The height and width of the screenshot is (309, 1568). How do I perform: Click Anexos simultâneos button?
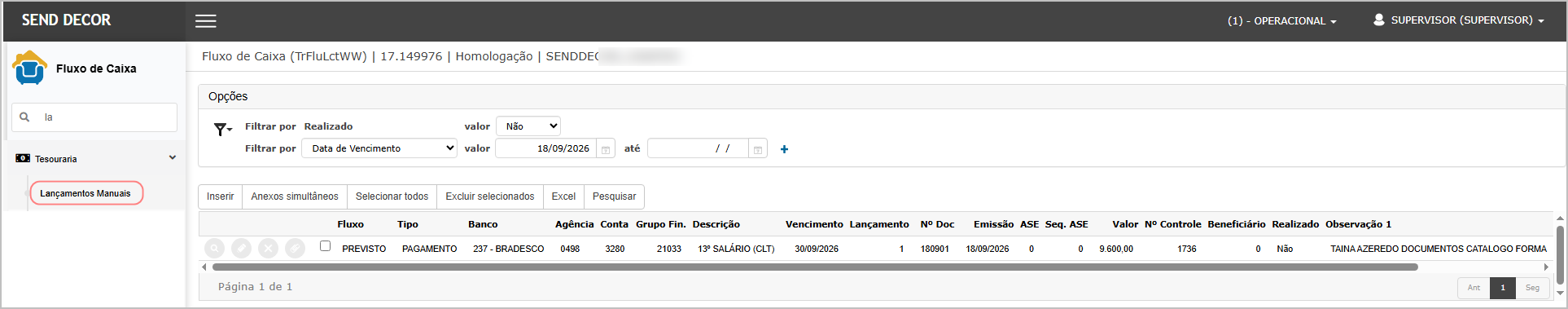pos(295,196)
